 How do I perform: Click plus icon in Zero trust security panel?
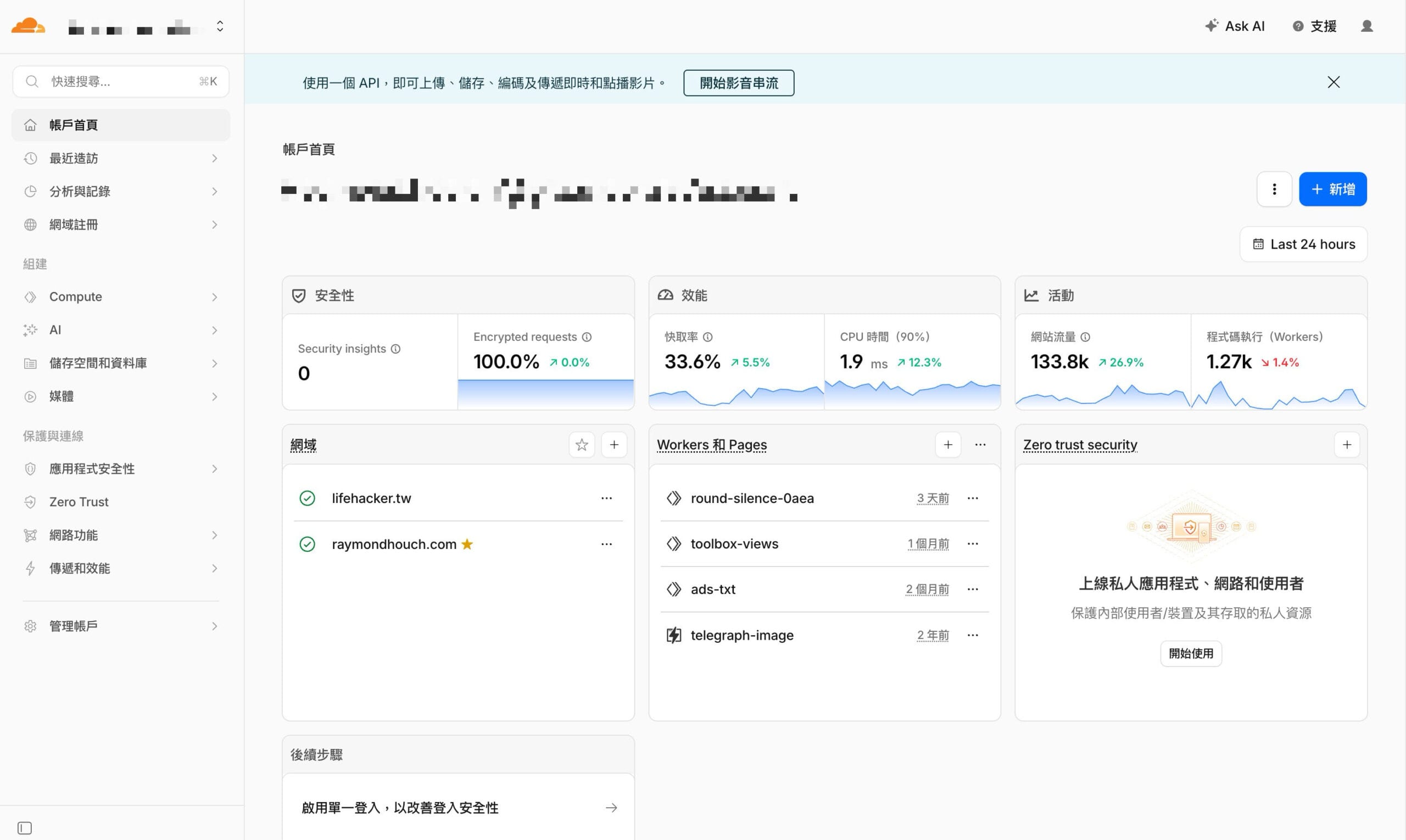click(1347, 445)
